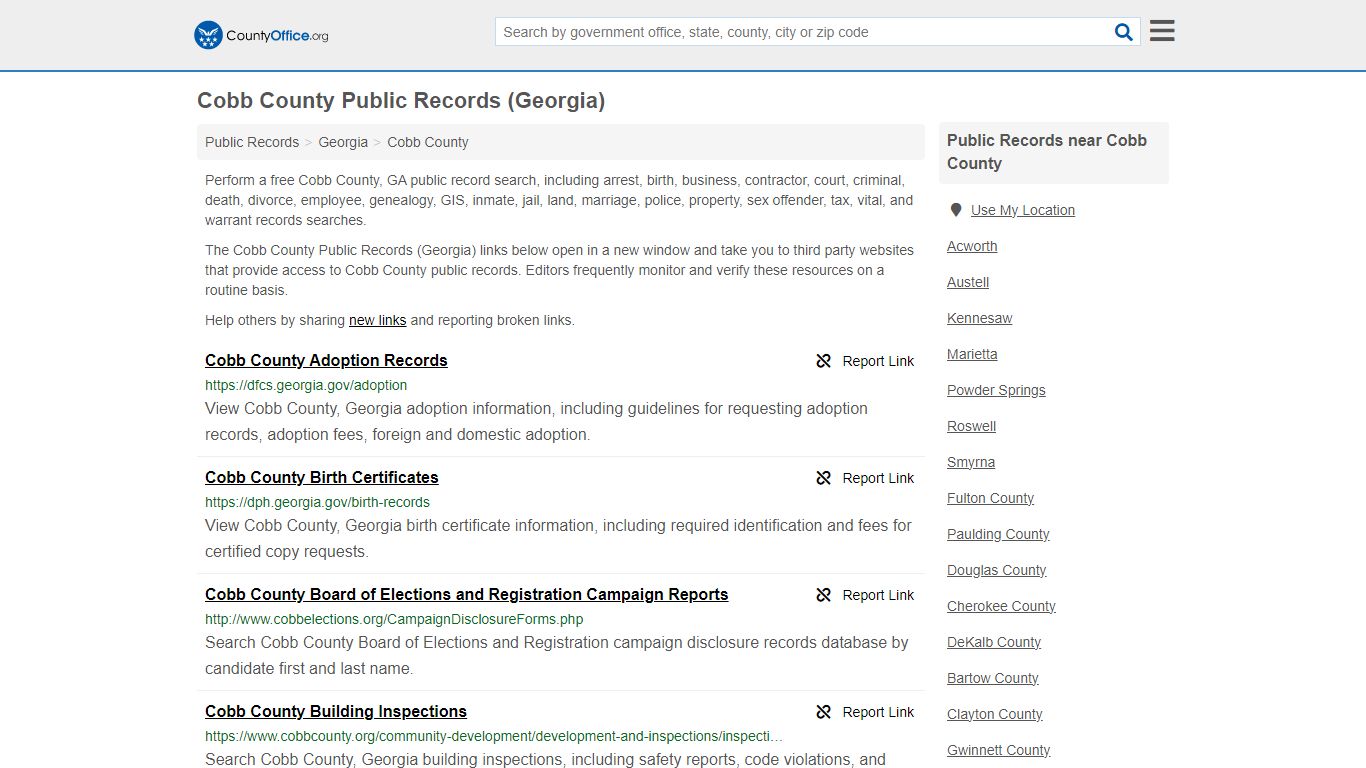Screen dimensions: 1366x768
Task: Open Acworth public records
Action: point(972,246)
